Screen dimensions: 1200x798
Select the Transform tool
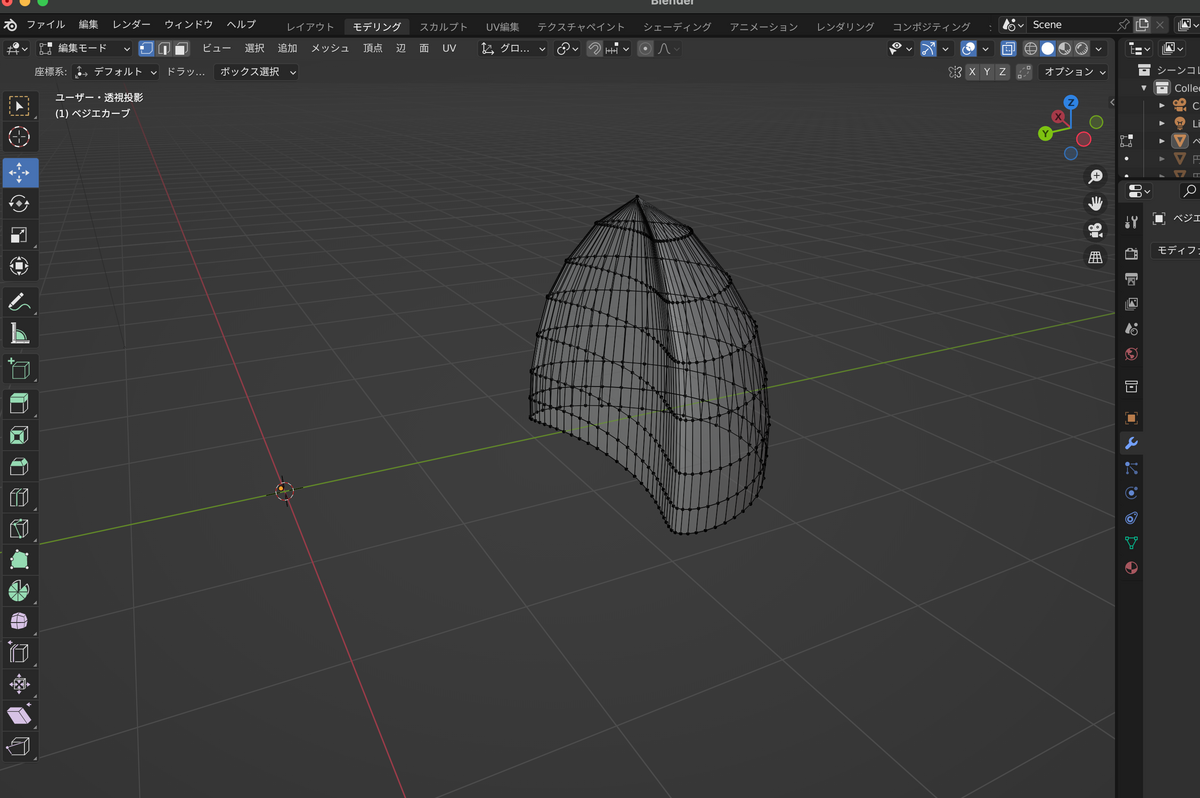tap(19, 266)
